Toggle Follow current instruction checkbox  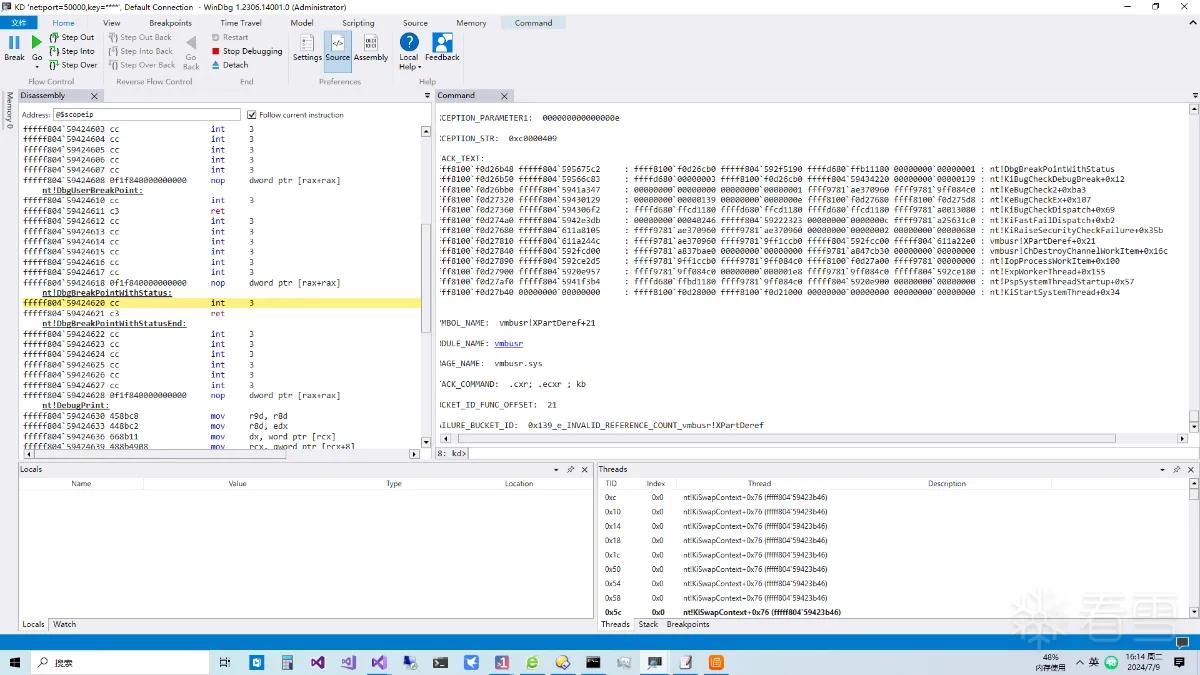click(252, 115)
